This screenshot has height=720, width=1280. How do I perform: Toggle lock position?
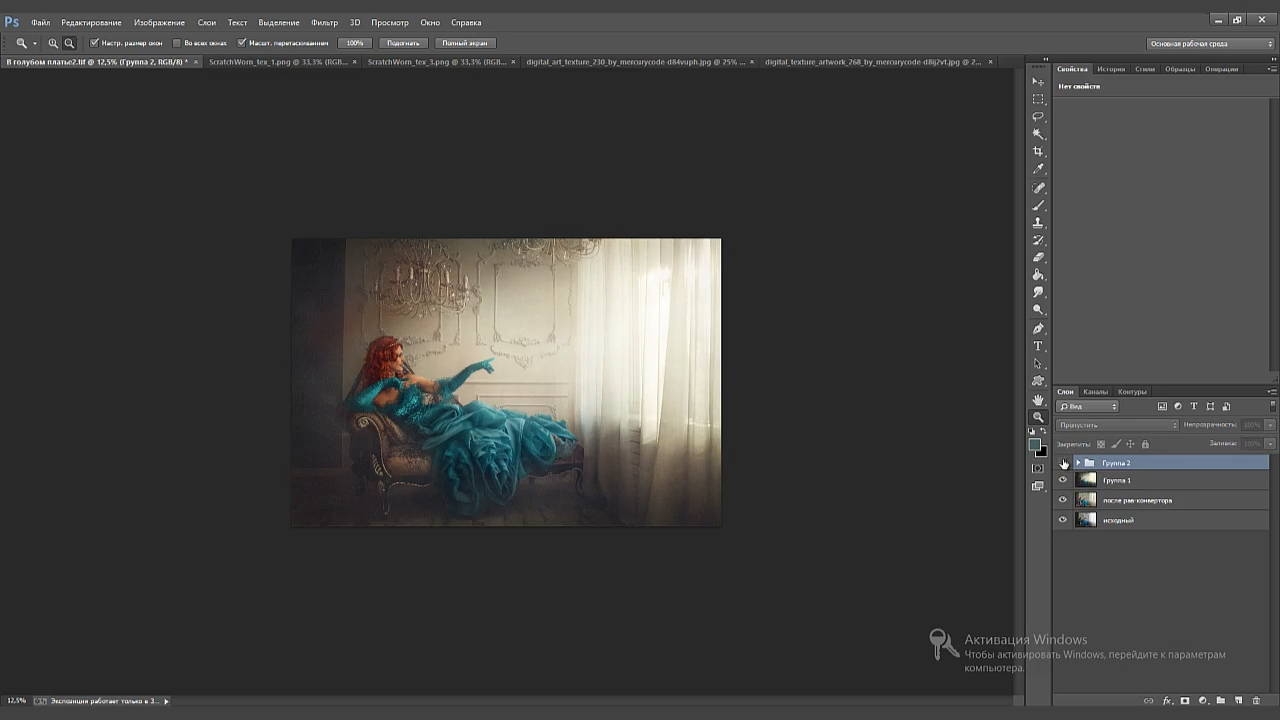pyautogui.click(x=1131, y=444)
